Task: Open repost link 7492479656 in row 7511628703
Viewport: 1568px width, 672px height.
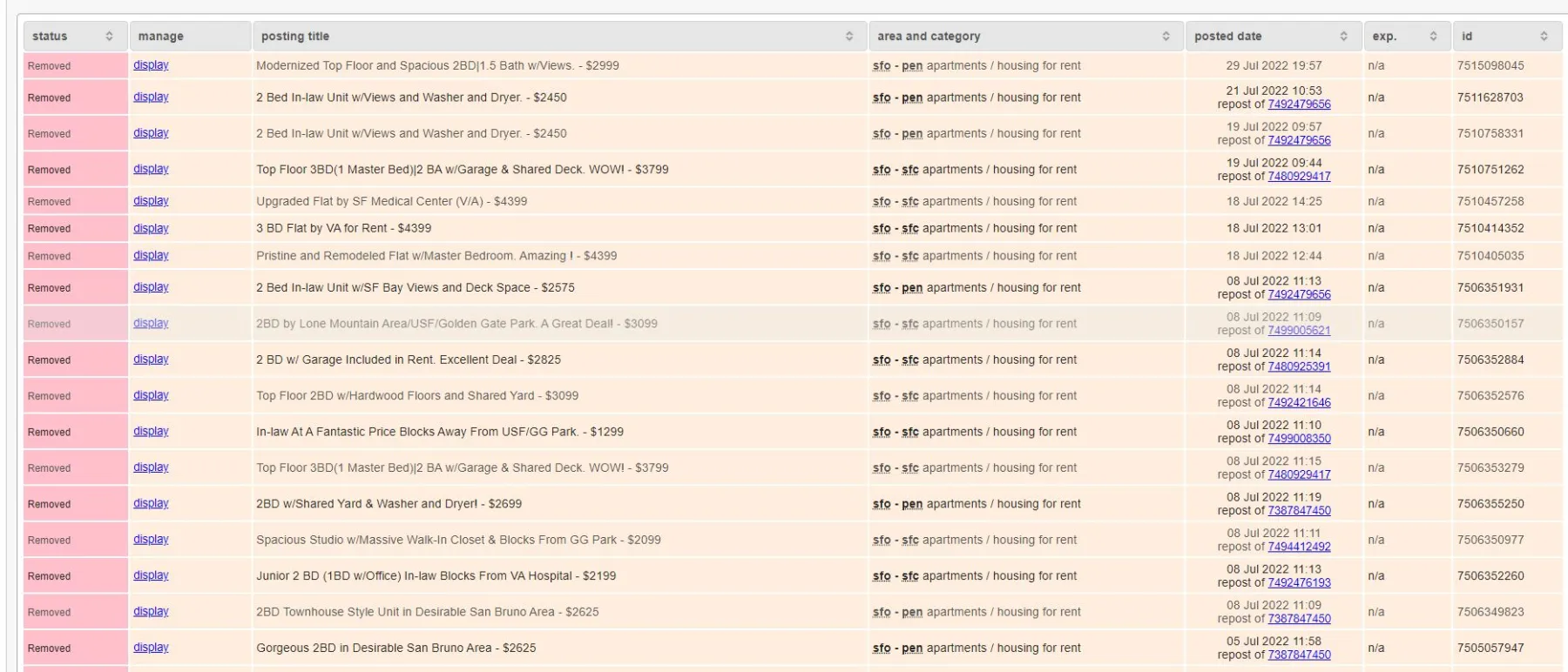Action: pyautogui.click(x=1299, y=104)
